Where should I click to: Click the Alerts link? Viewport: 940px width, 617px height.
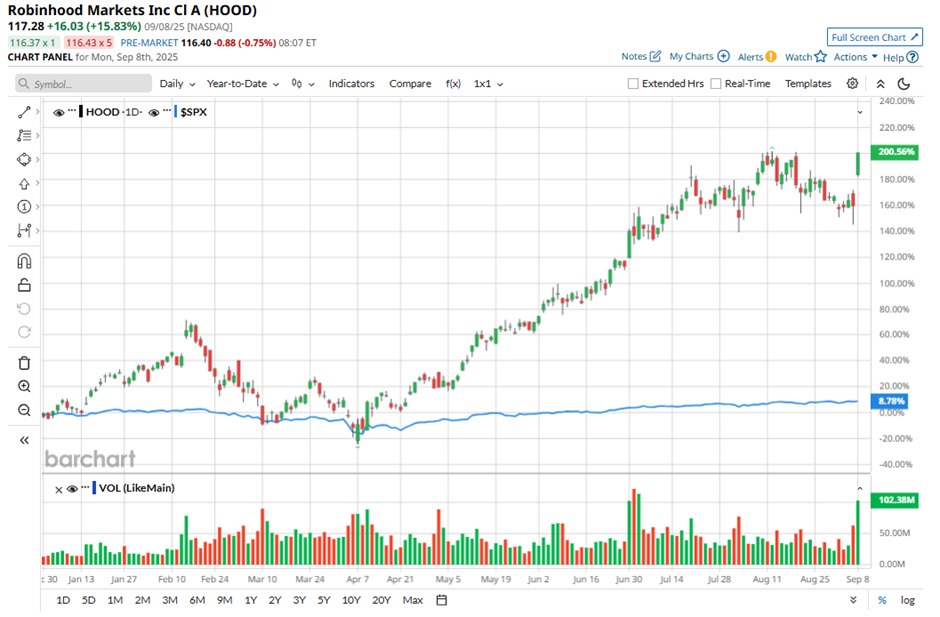point(750,57)
